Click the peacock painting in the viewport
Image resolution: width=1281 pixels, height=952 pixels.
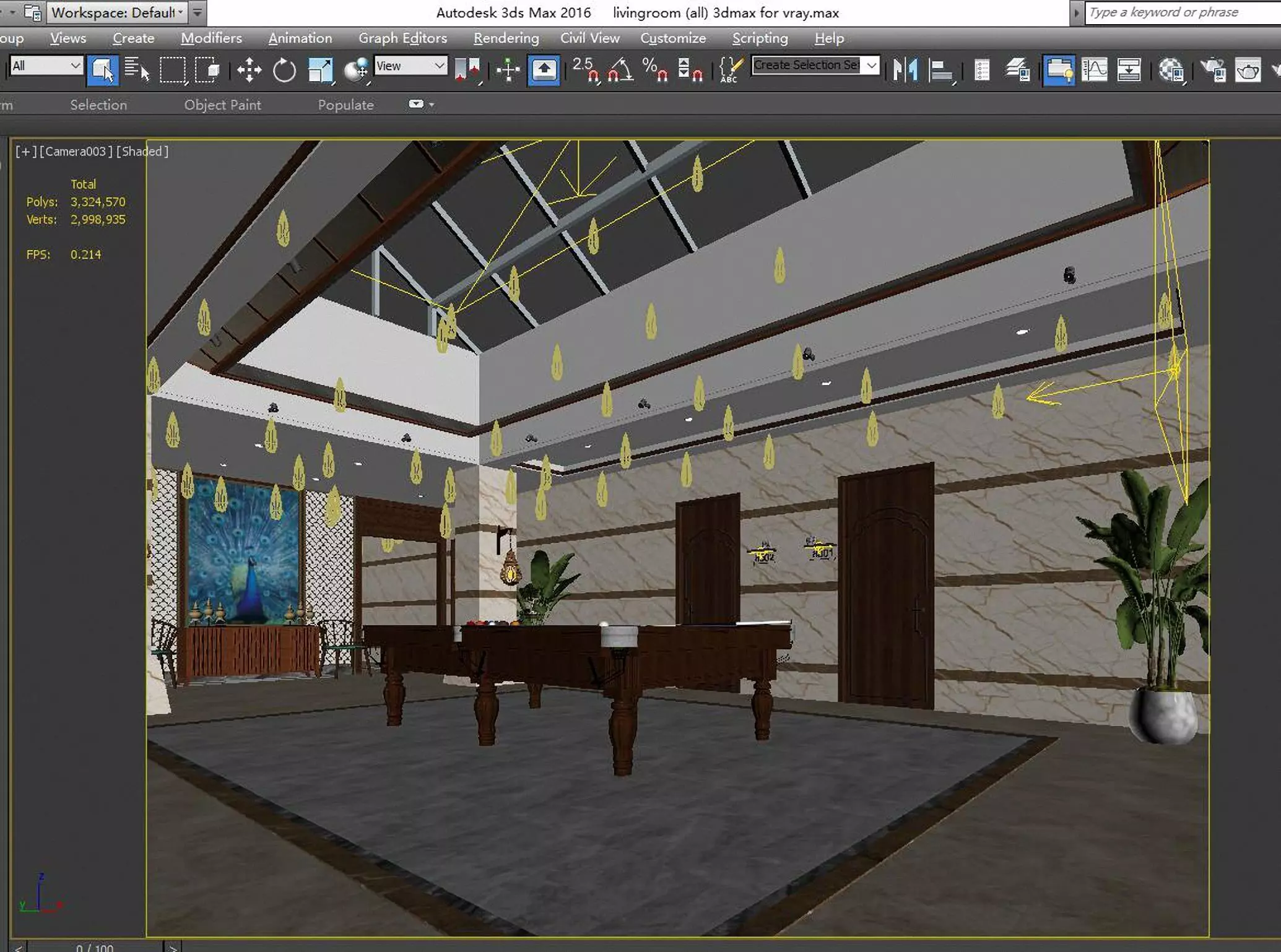pyautogui.click(x=245, y=551)
